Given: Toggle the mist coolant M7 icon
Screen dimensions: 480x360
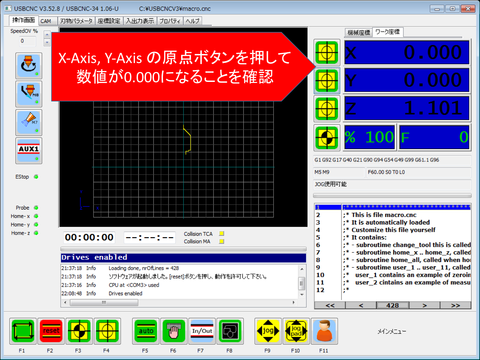Looking at the screenshot, I should coord(29,122).
